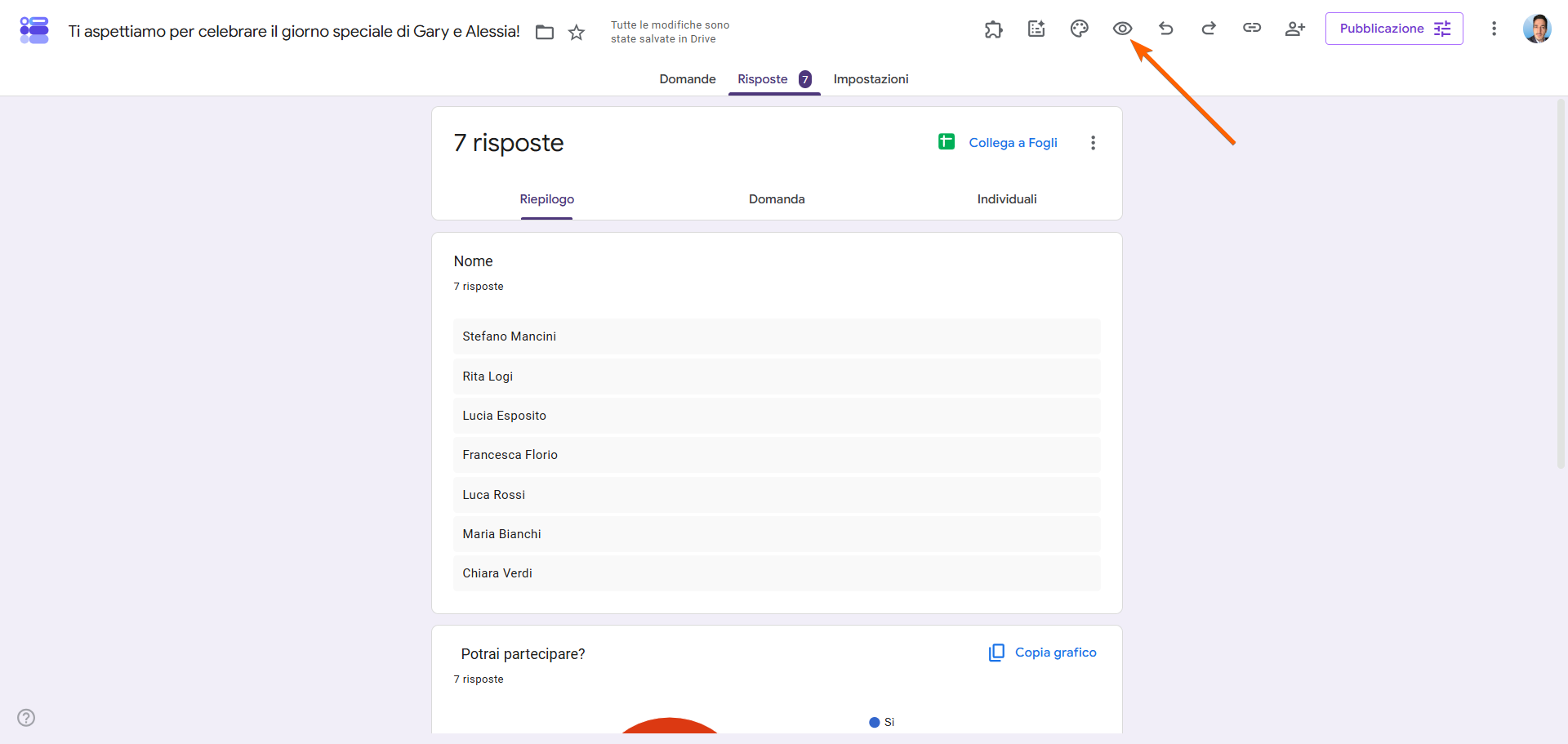Redo the last change
The width and height of the screenshot is (1568, 744).
1209,29
